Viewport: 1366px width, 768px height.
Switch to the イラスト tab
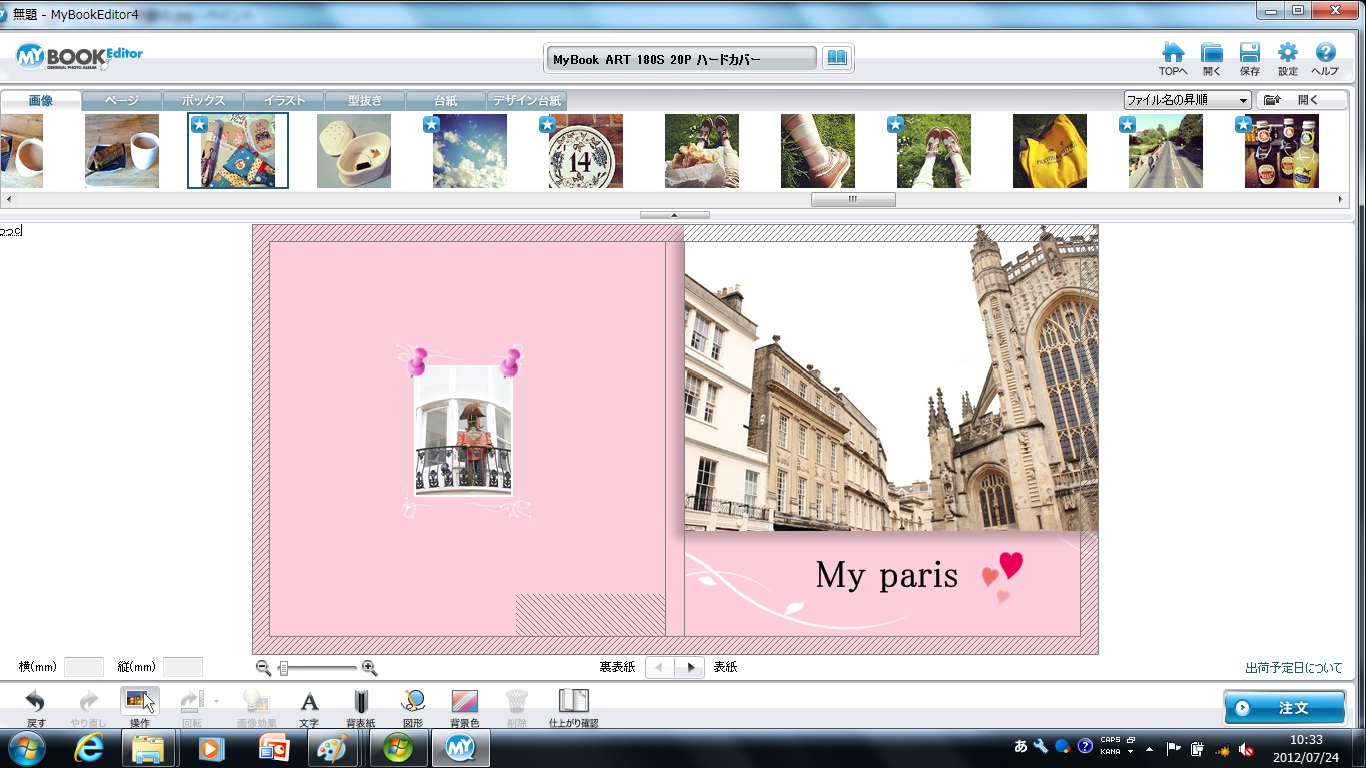[x=284, y=101]
